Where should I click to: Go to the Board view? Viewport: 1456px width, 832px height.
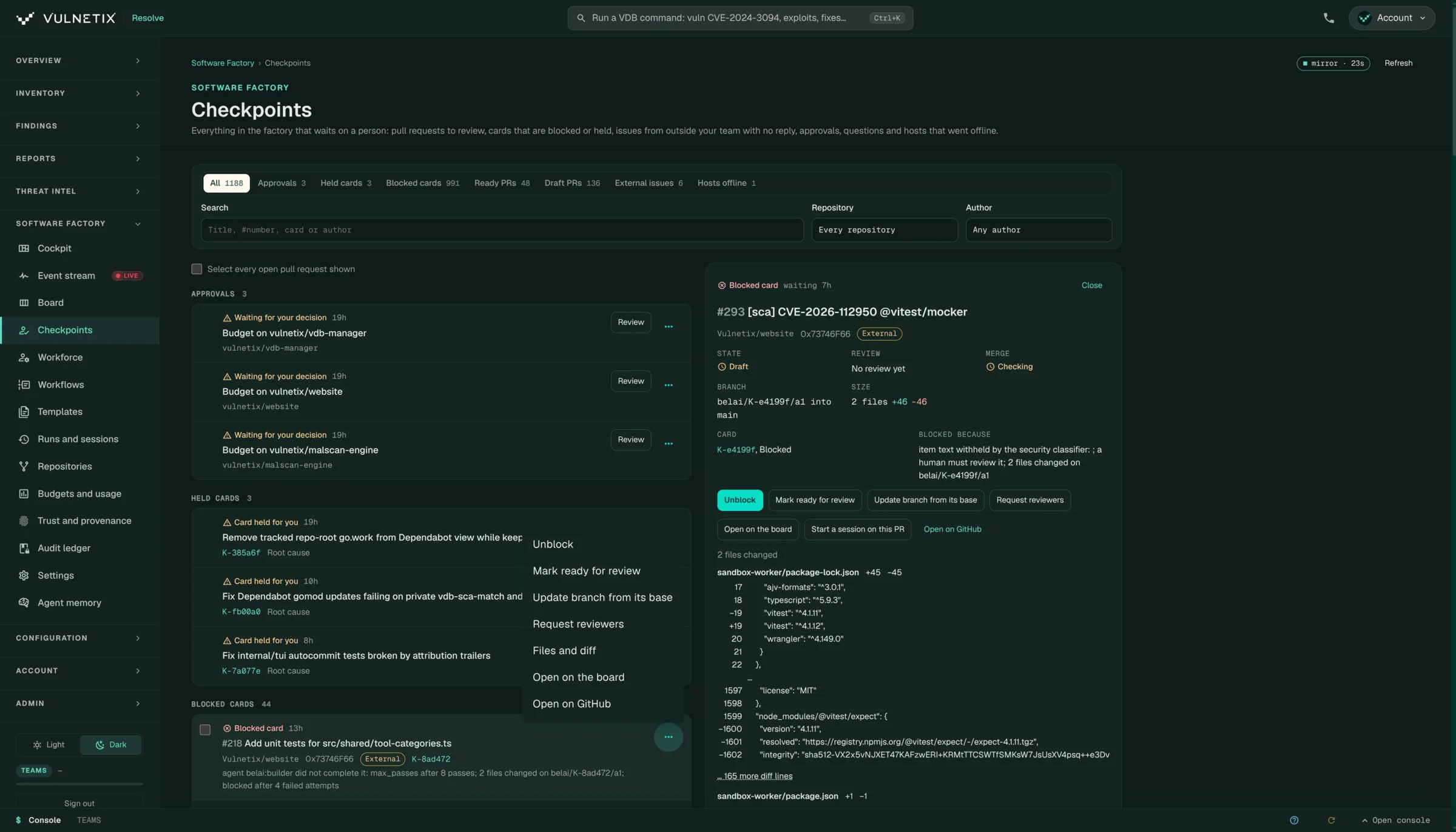coord(79,303)
